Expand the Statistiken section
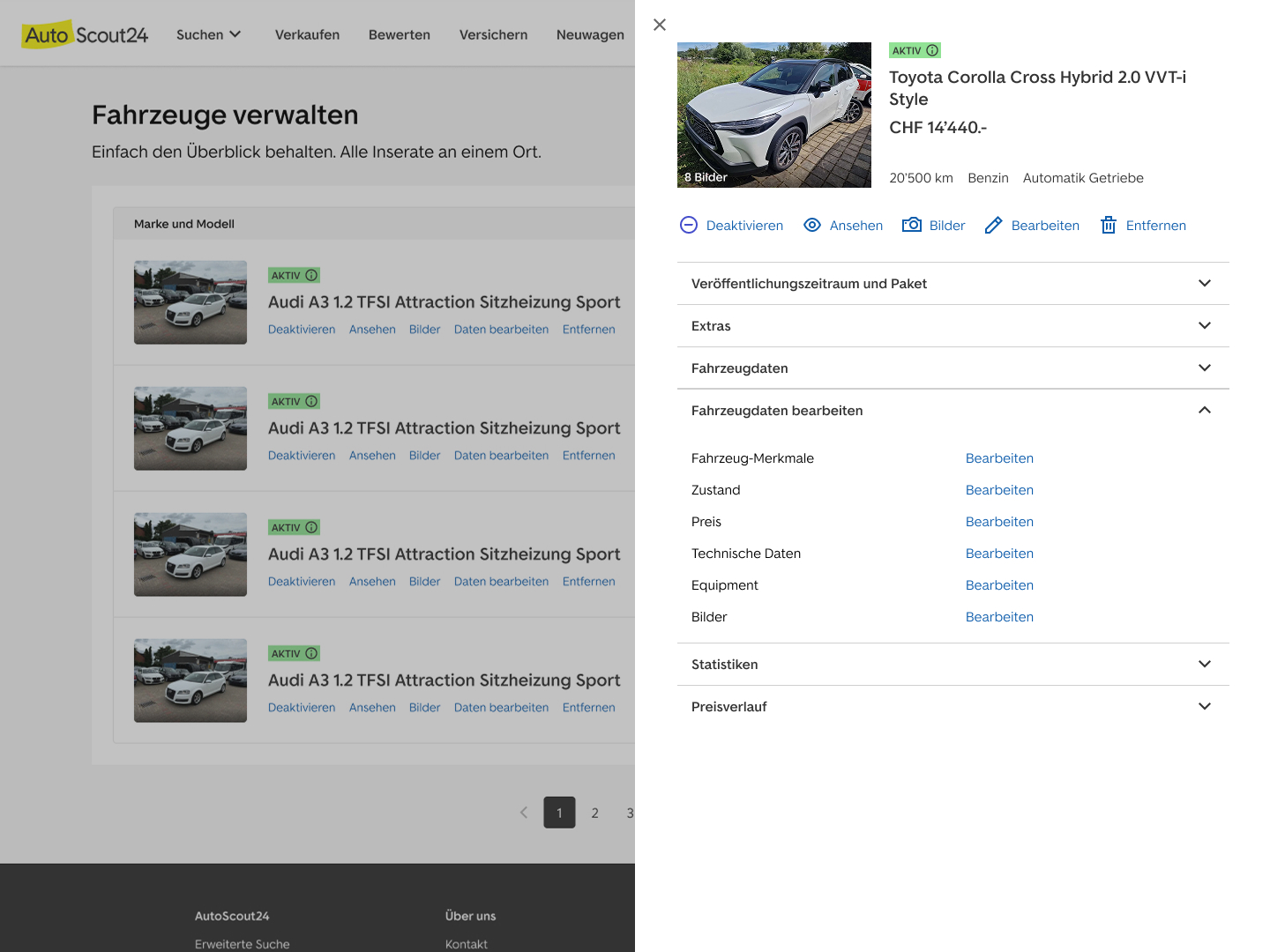 tap(953, 664)
